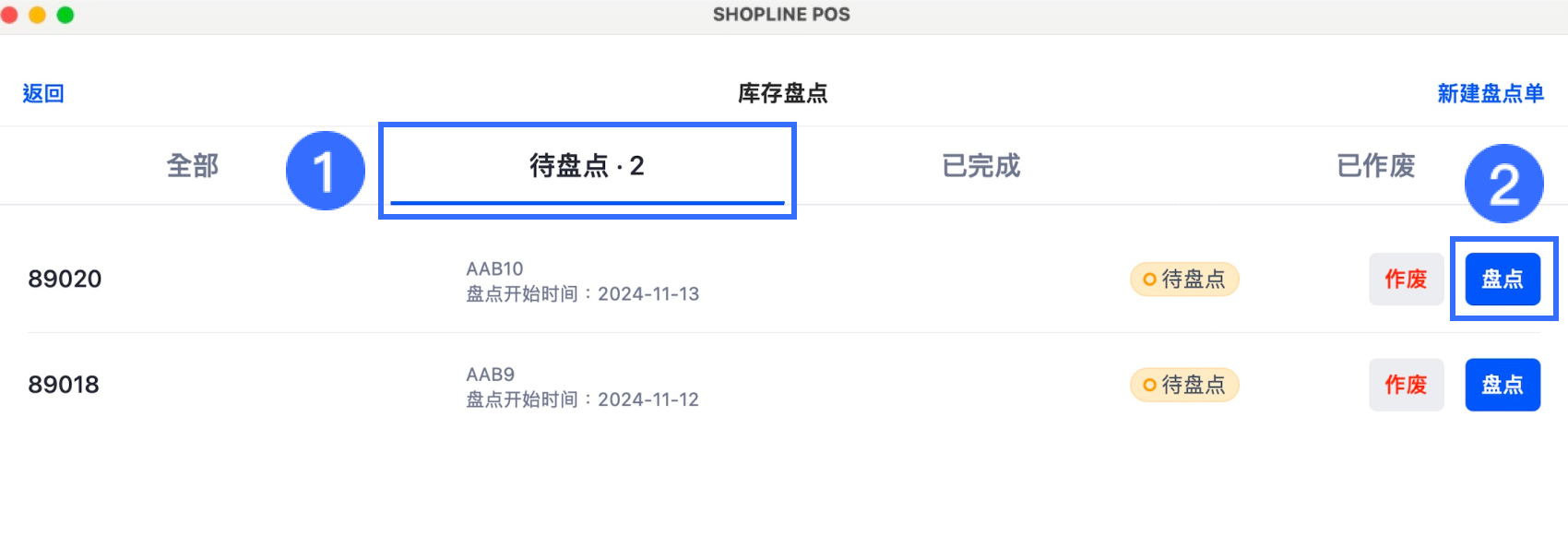Void stocktake 89018 with 作废 button

click(1407, 385)
